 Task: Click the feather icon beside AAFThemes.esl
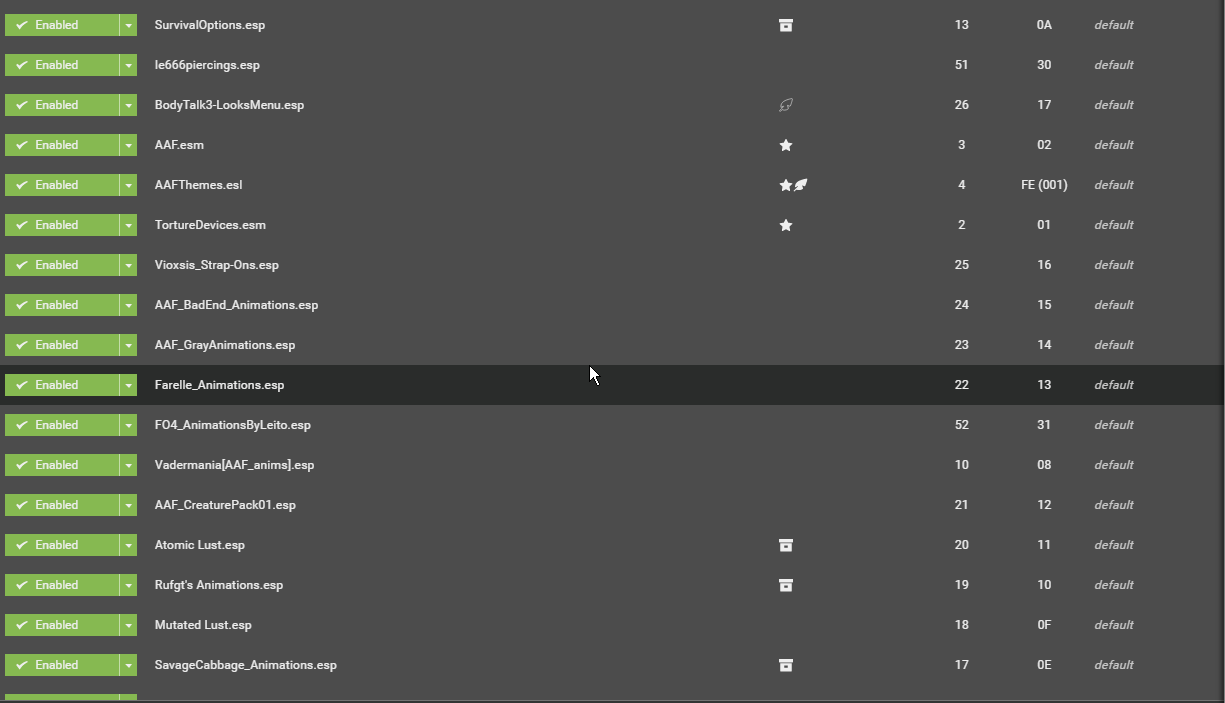click(800, 185)
